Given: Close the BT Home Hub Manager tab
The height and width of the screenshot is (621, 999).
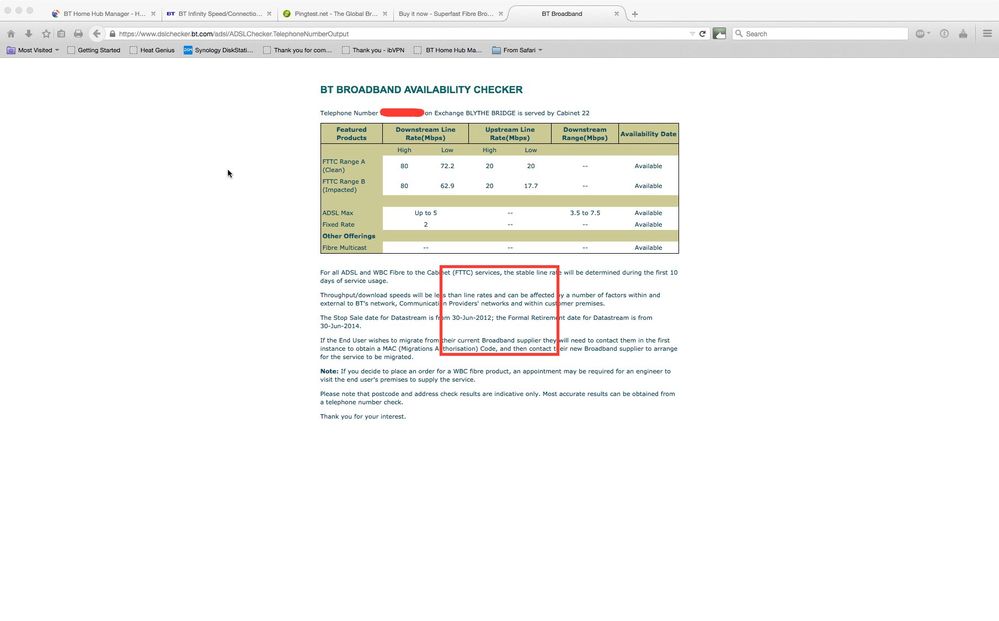Looking at the screenshot, I should tap(153, 13).
